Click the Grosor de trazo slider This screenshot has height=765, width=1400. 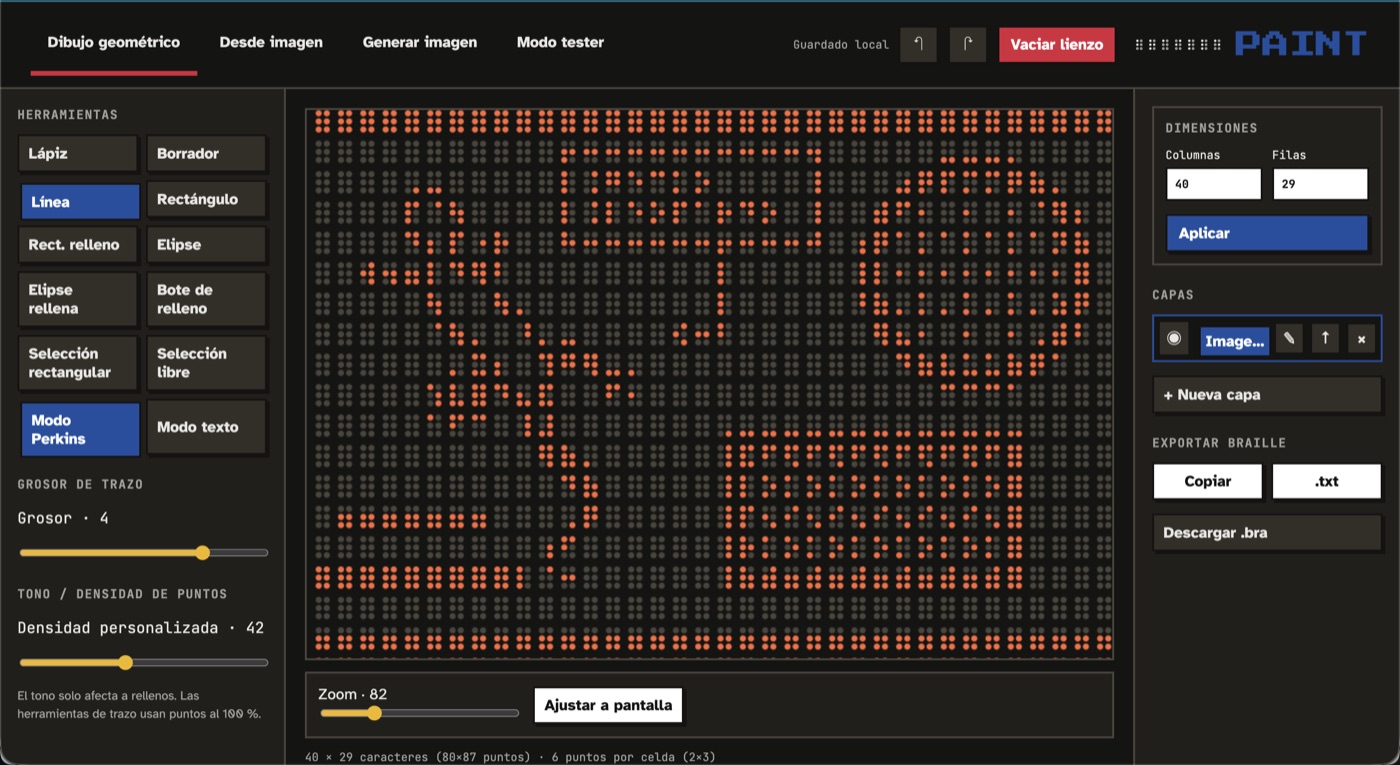tap(144, 552)
